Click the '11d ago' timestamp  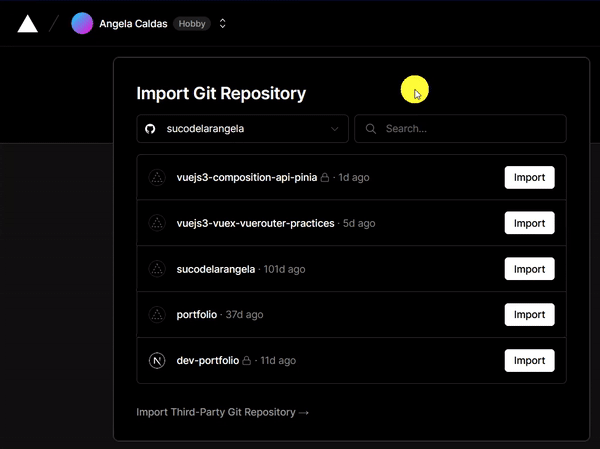[278, 361]
